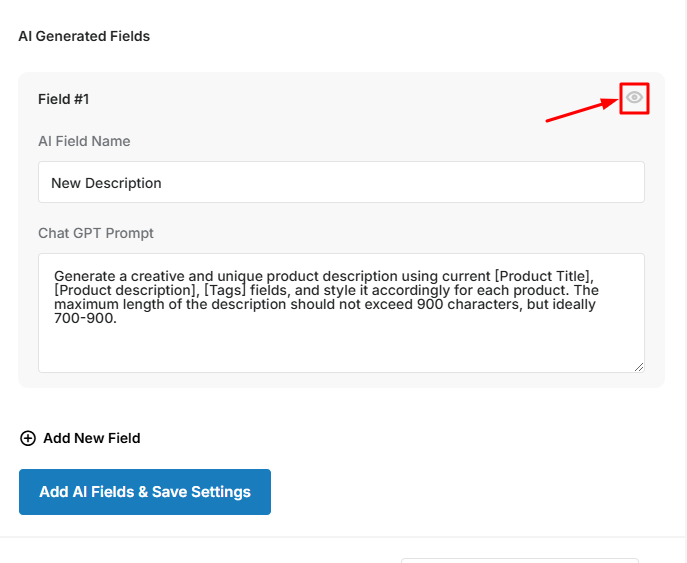
Task: Click the Chat GPT Prompt label
Action: tap(96, 233)
